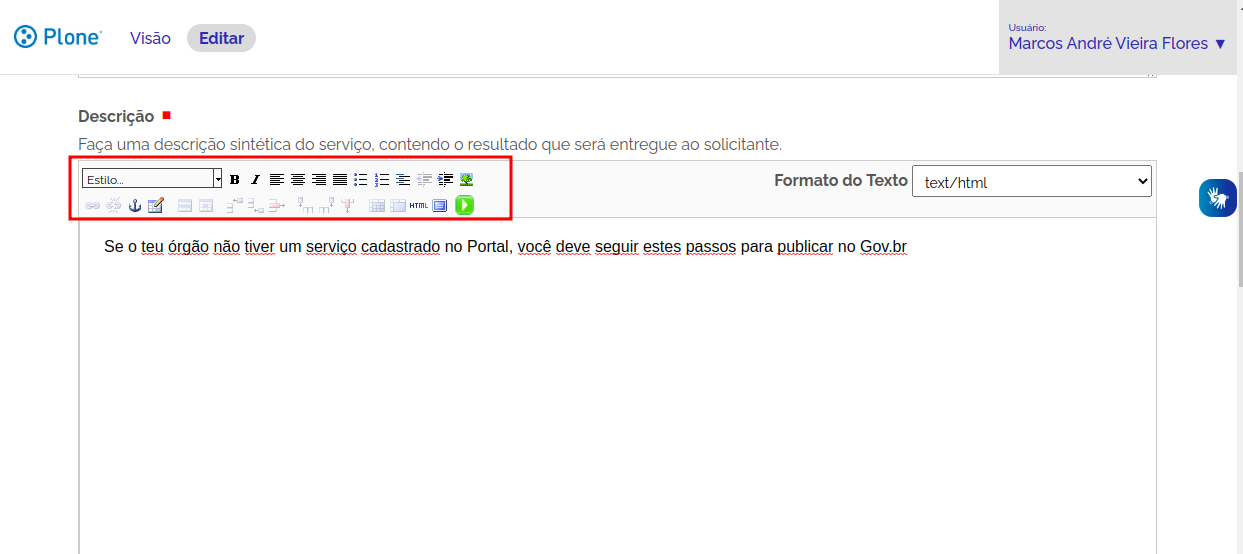
Task: Open table row properties icon
Action: [x=185, y=205]
